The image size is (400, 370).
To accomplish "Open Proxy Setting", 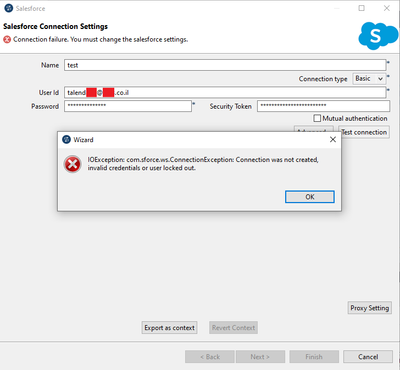I will tap(369, 308).
